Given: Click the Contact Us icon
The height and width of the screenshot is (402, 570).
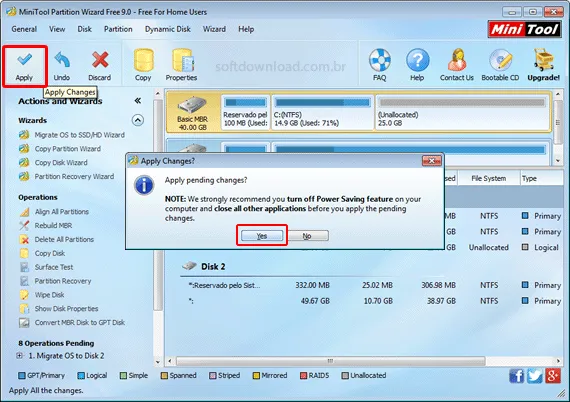Looking at the screenshot, I should 457,65.
